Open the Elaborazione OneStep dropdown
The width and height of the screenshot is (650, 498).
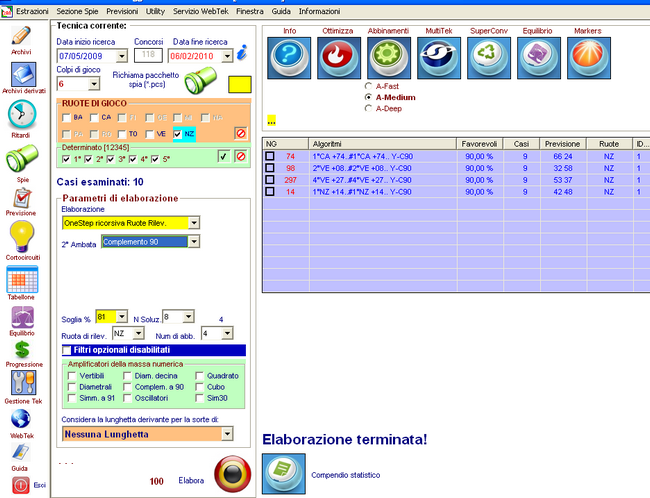click(194, 223)
